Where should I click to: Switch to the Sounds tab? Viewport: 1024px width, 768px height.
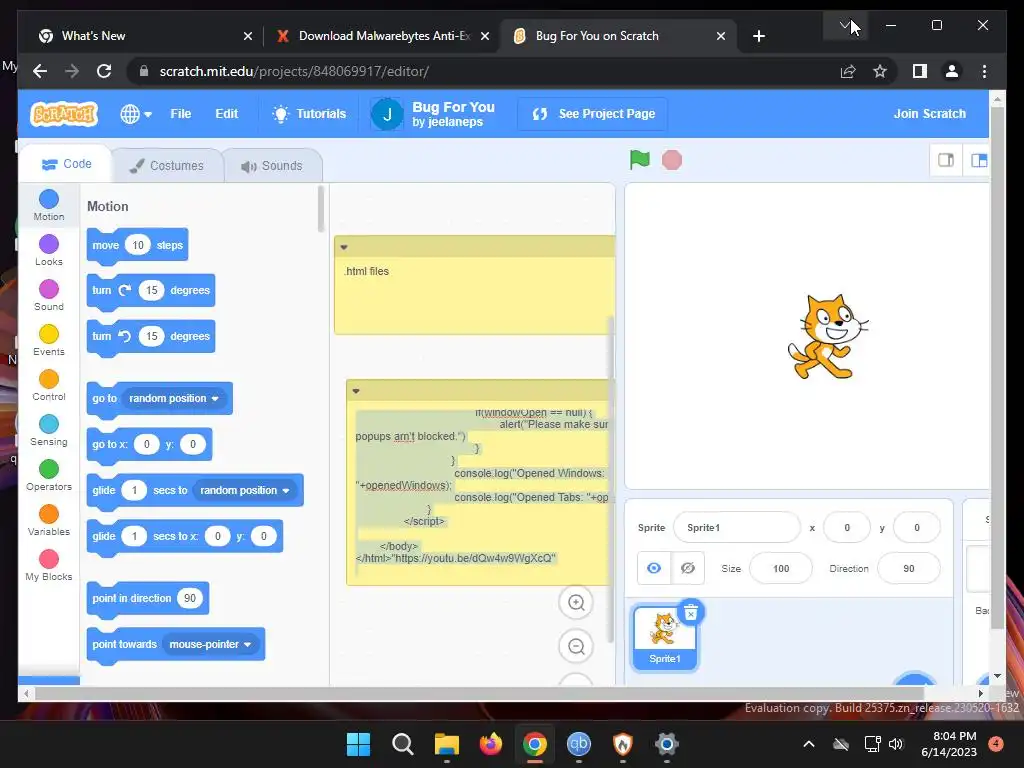tap(272, 166)
